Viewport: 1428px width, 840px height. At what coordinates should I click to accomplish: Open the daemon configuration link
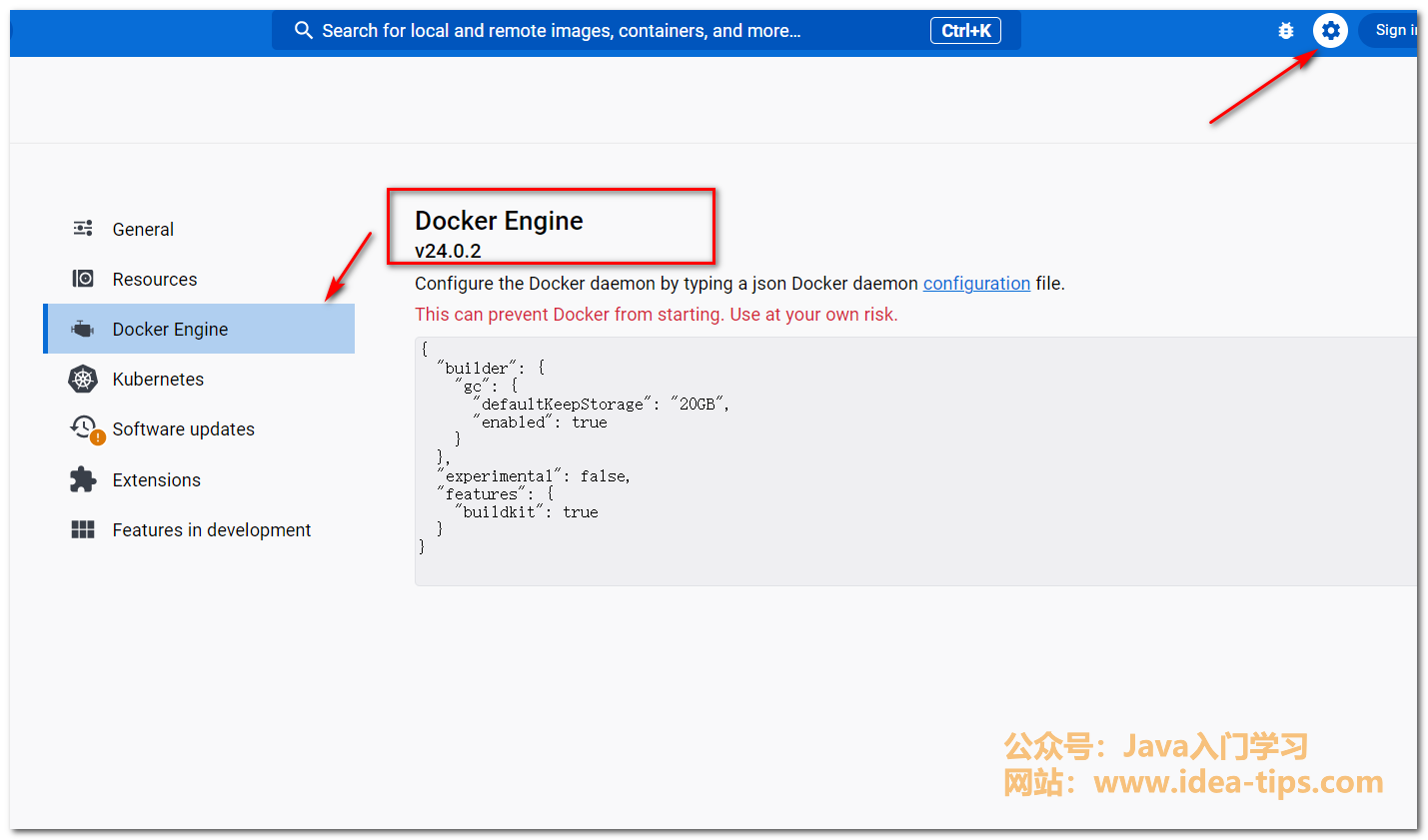tap(976, 284)
